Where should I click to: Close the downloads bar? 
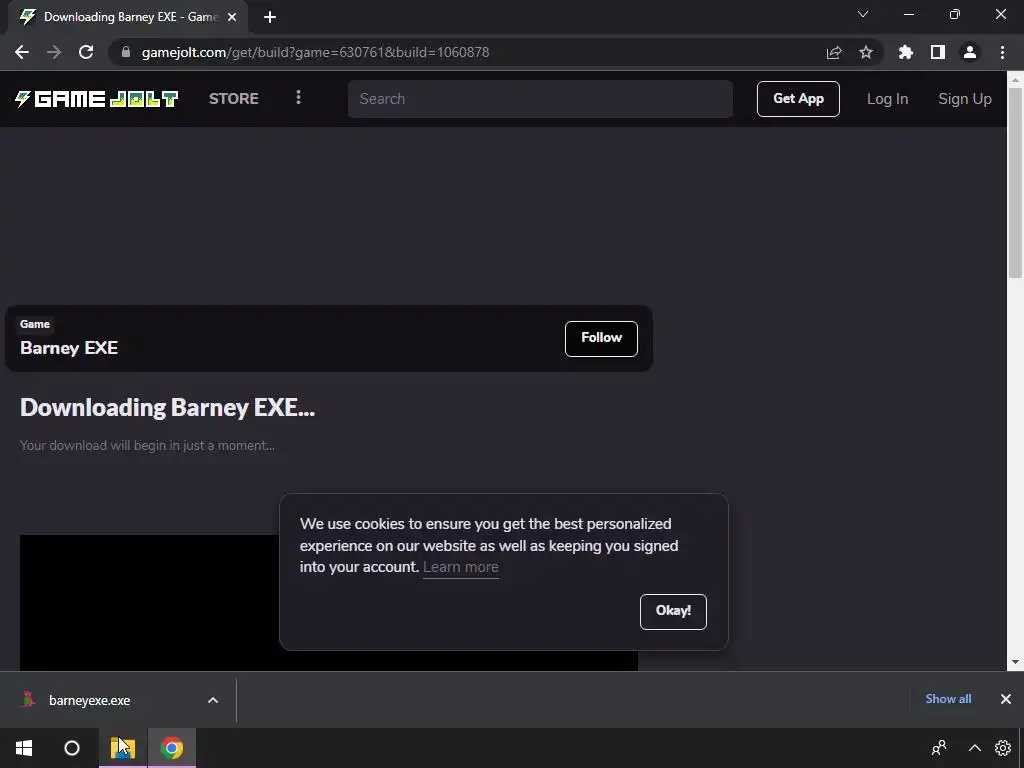coord(1006,699)
